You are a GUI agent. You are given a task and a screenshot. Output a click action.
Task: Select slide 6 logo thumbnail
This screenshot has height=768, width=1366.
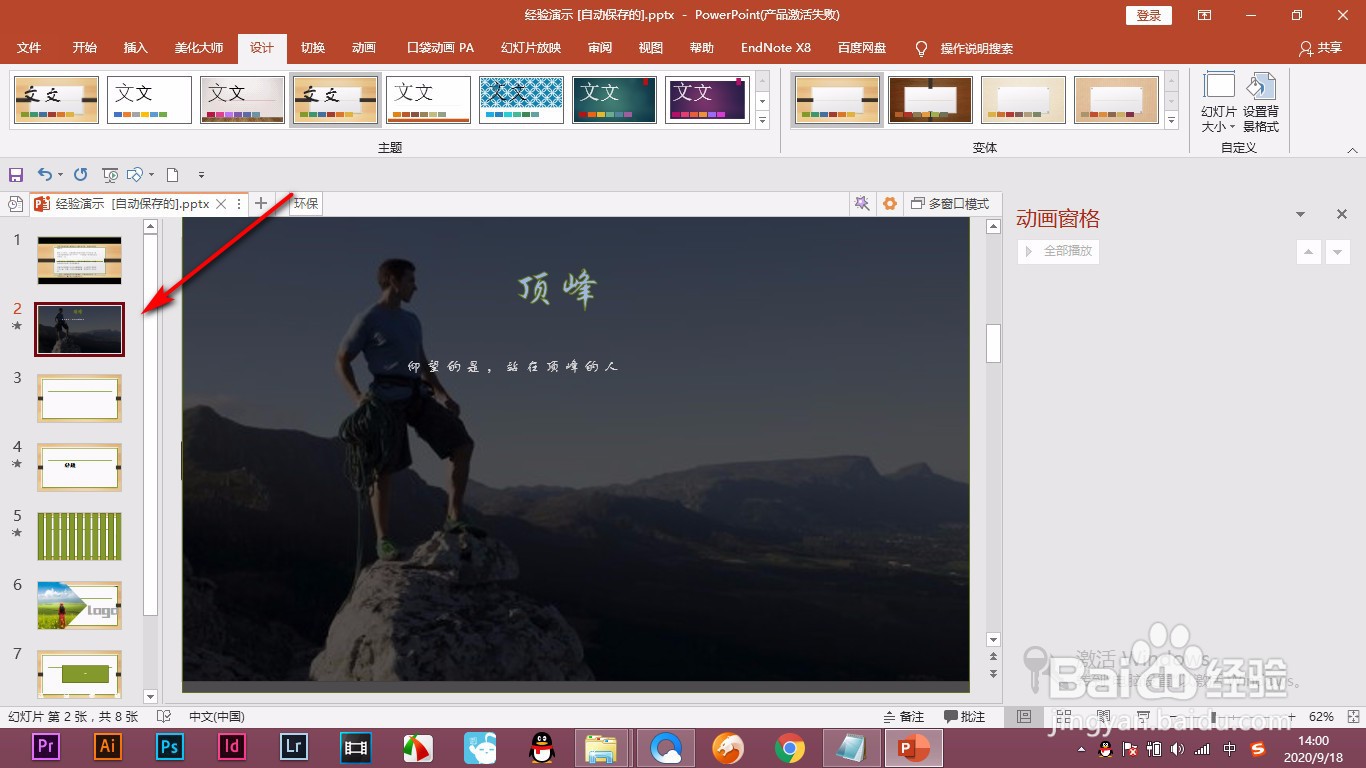[x=79, y=606]
